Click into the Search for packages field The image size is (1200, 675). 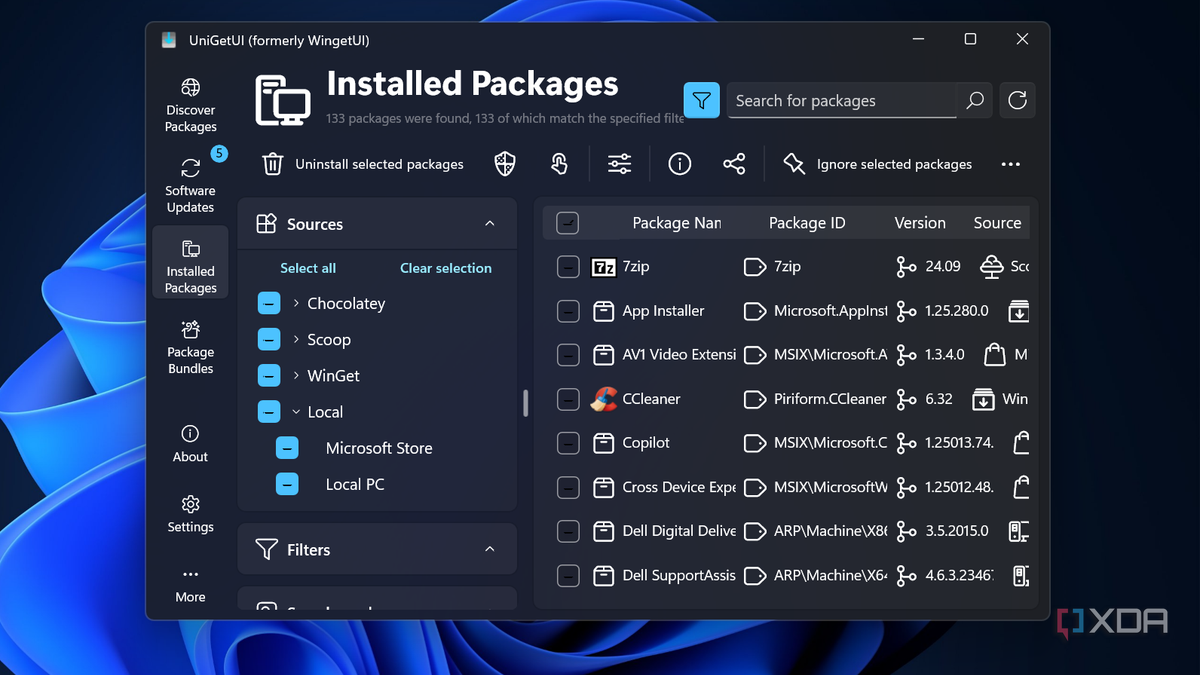(842, 100)
